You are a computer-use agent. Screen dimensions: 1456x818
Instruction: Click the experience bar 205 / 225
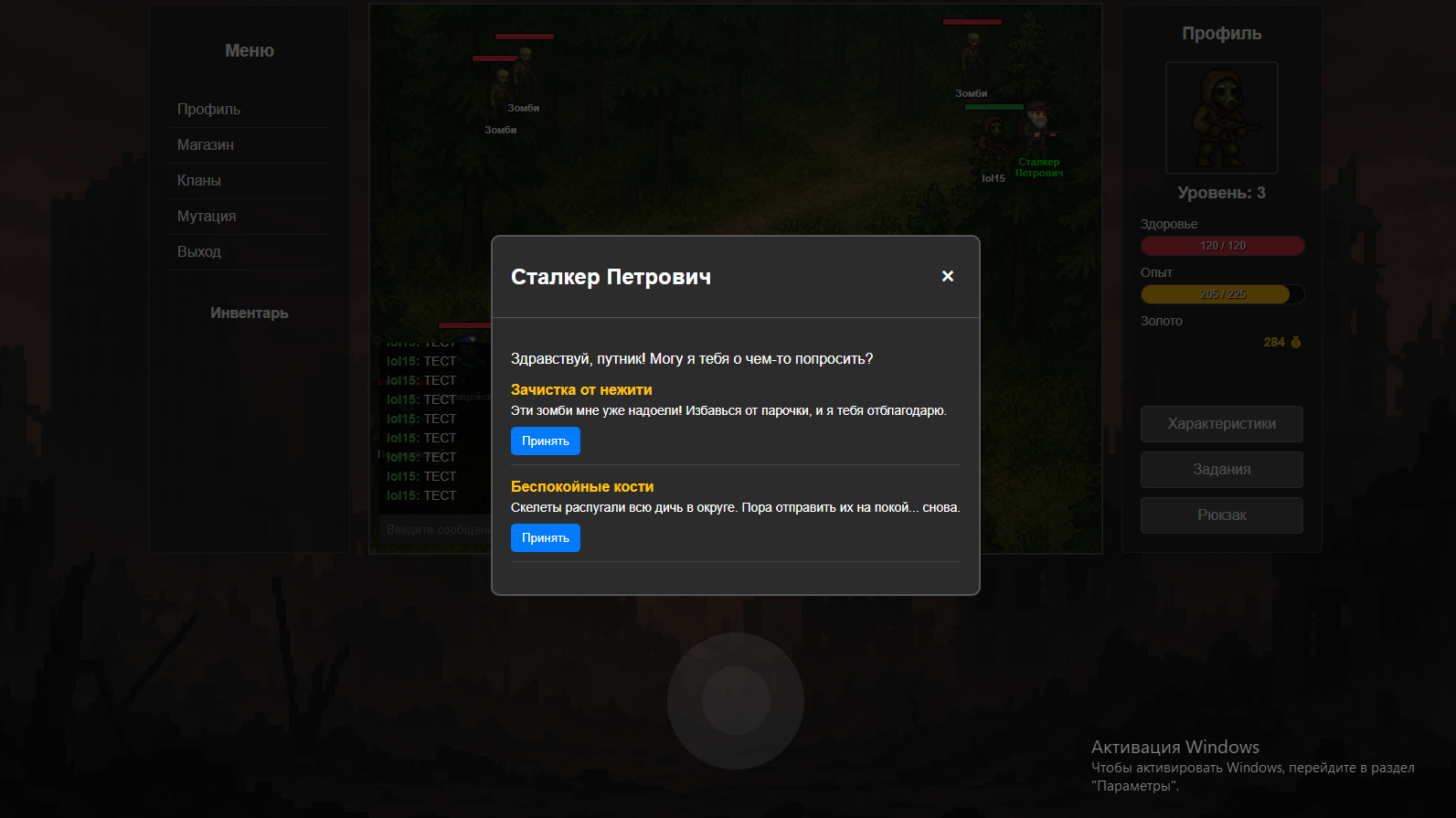(x=1221, y=294)
